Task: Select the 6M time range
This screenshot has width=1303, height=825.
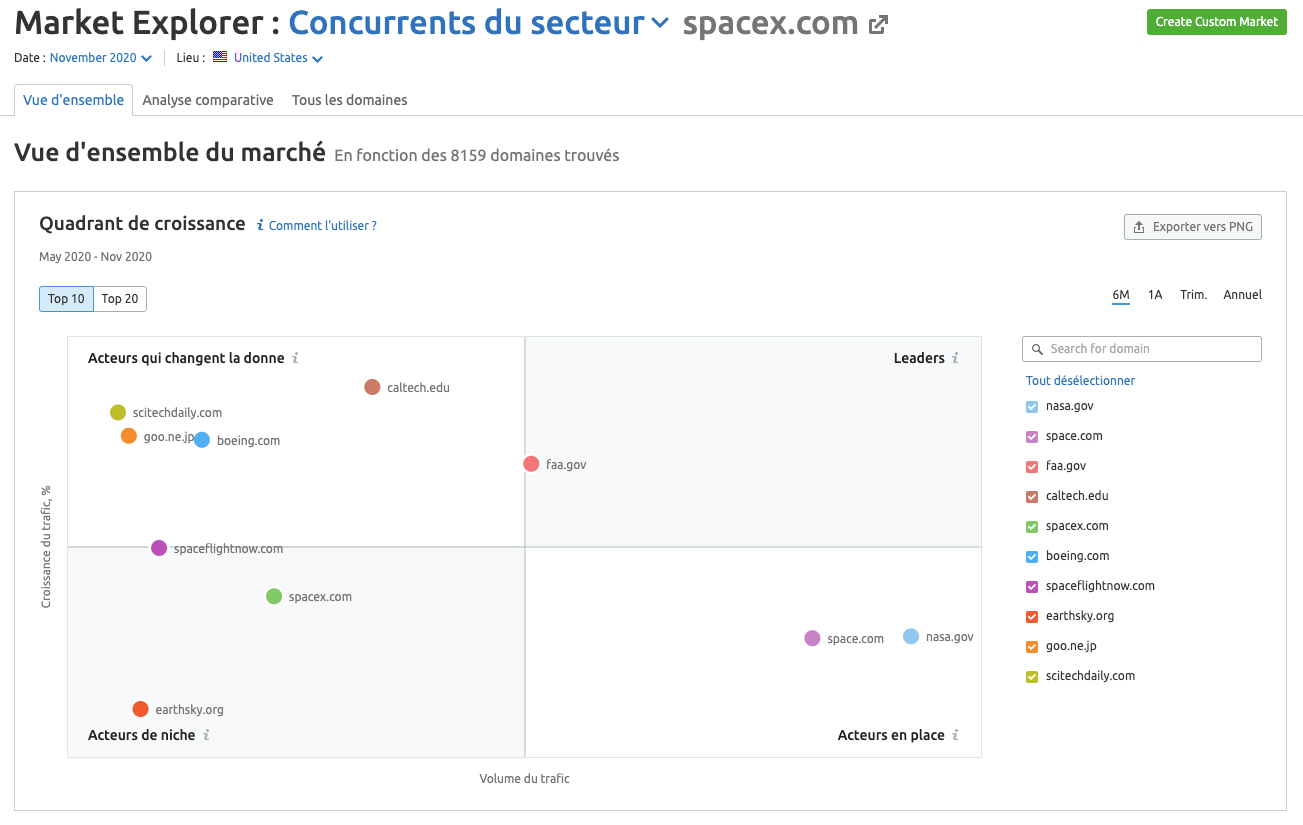Action: [1121, 295]
